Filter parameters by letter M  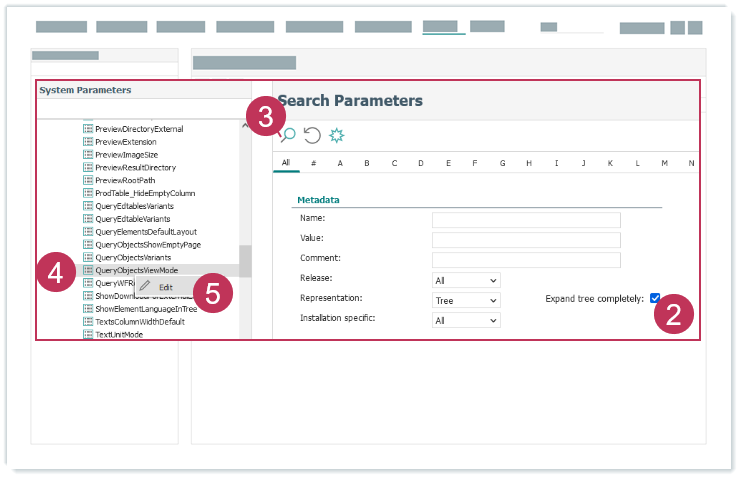click(664, 163)
